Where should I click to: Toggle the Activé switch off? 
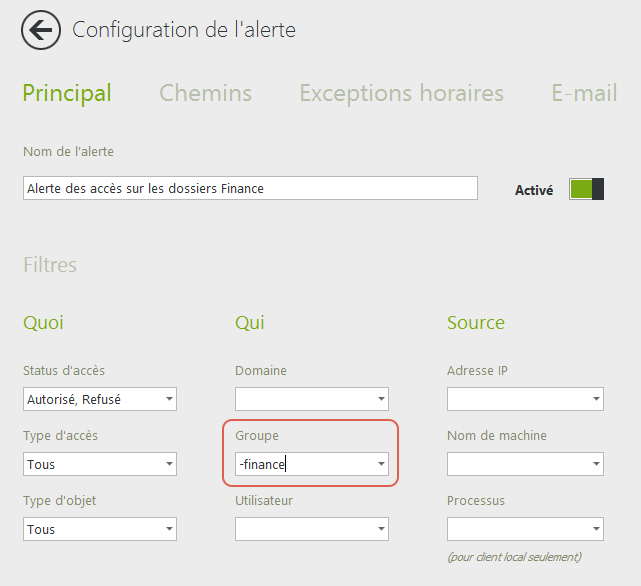587,189
